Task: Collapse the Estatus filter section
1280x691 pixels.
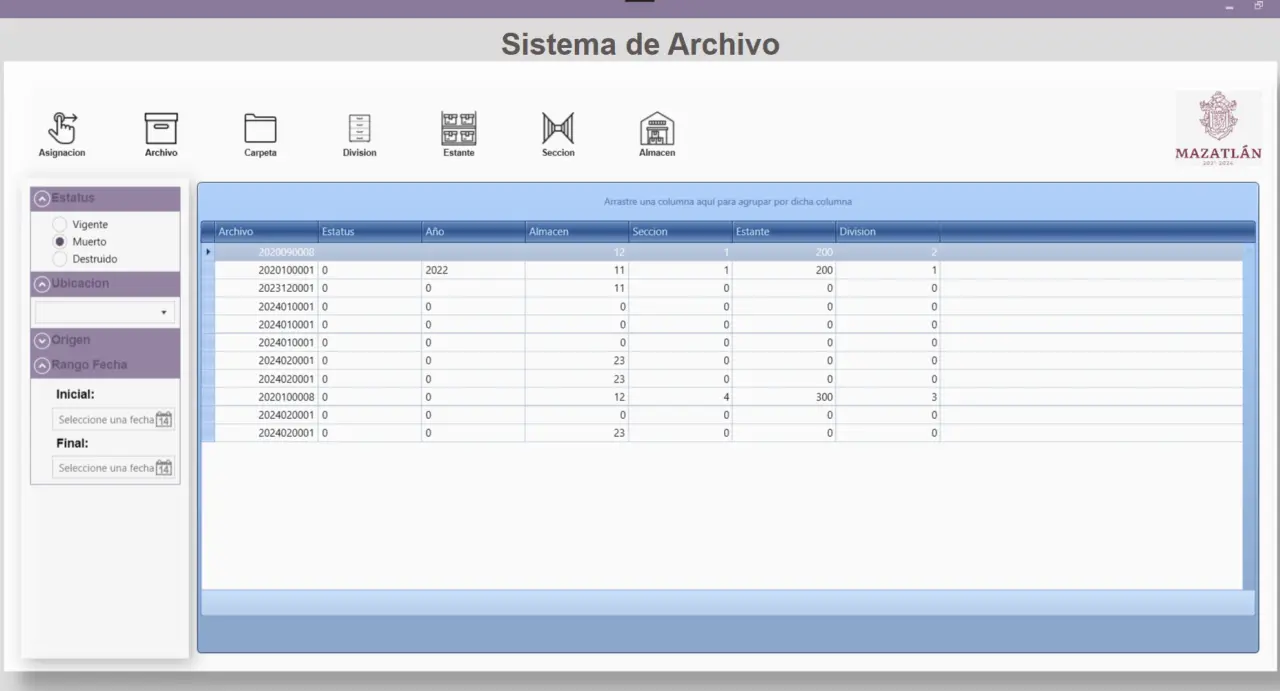Action: (42, 198)
